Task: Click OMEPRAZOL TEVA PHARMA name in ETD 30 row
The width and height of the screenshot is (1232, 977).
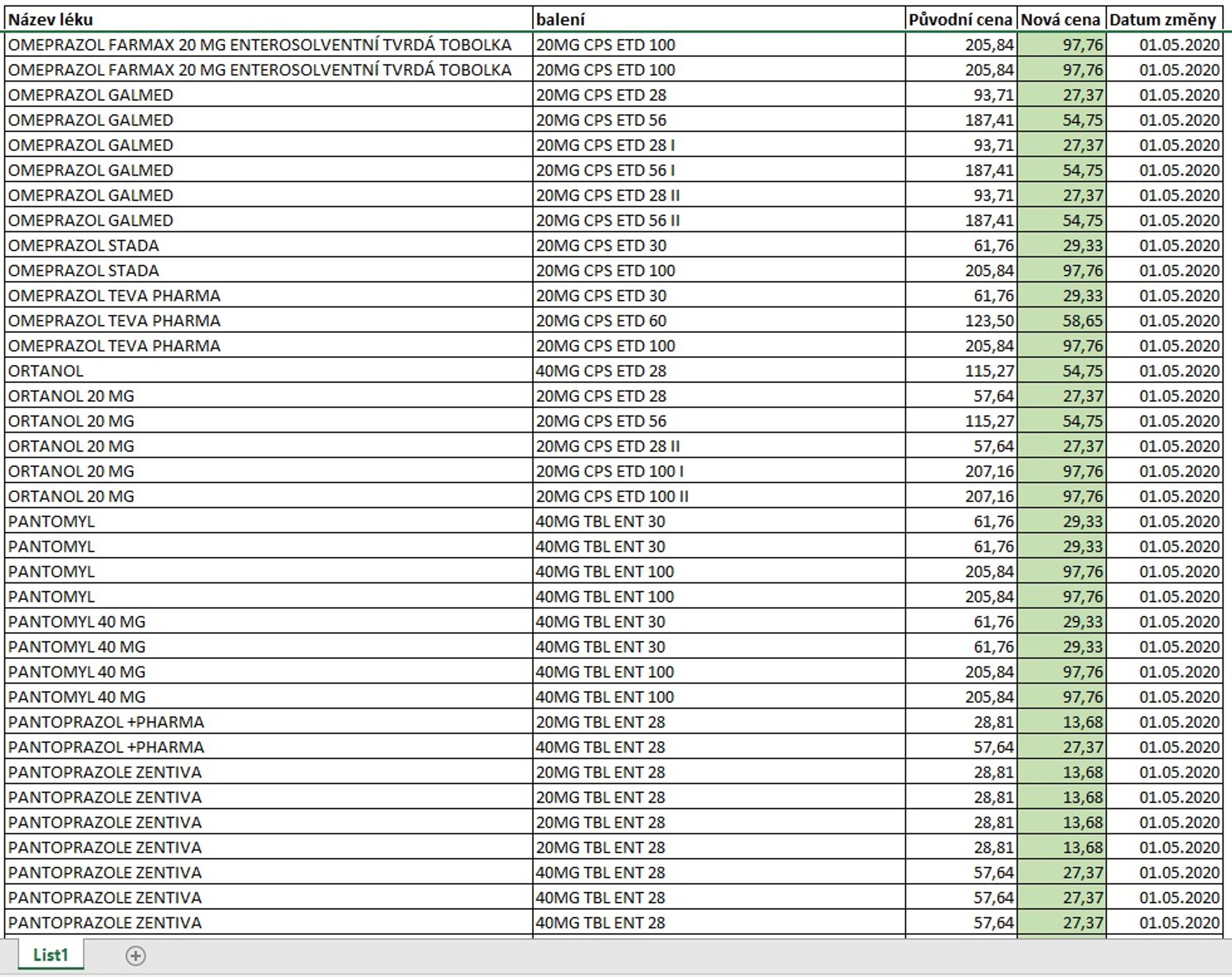Action: (x=269, y=296)
